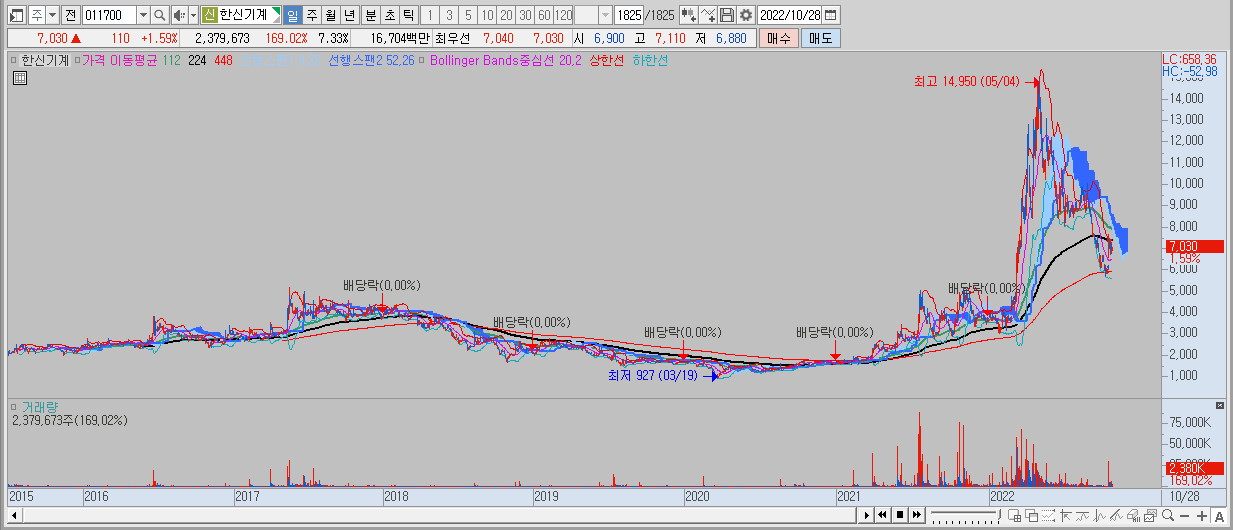
Task: Switch to 분 minute period
Action: point(371,15)
